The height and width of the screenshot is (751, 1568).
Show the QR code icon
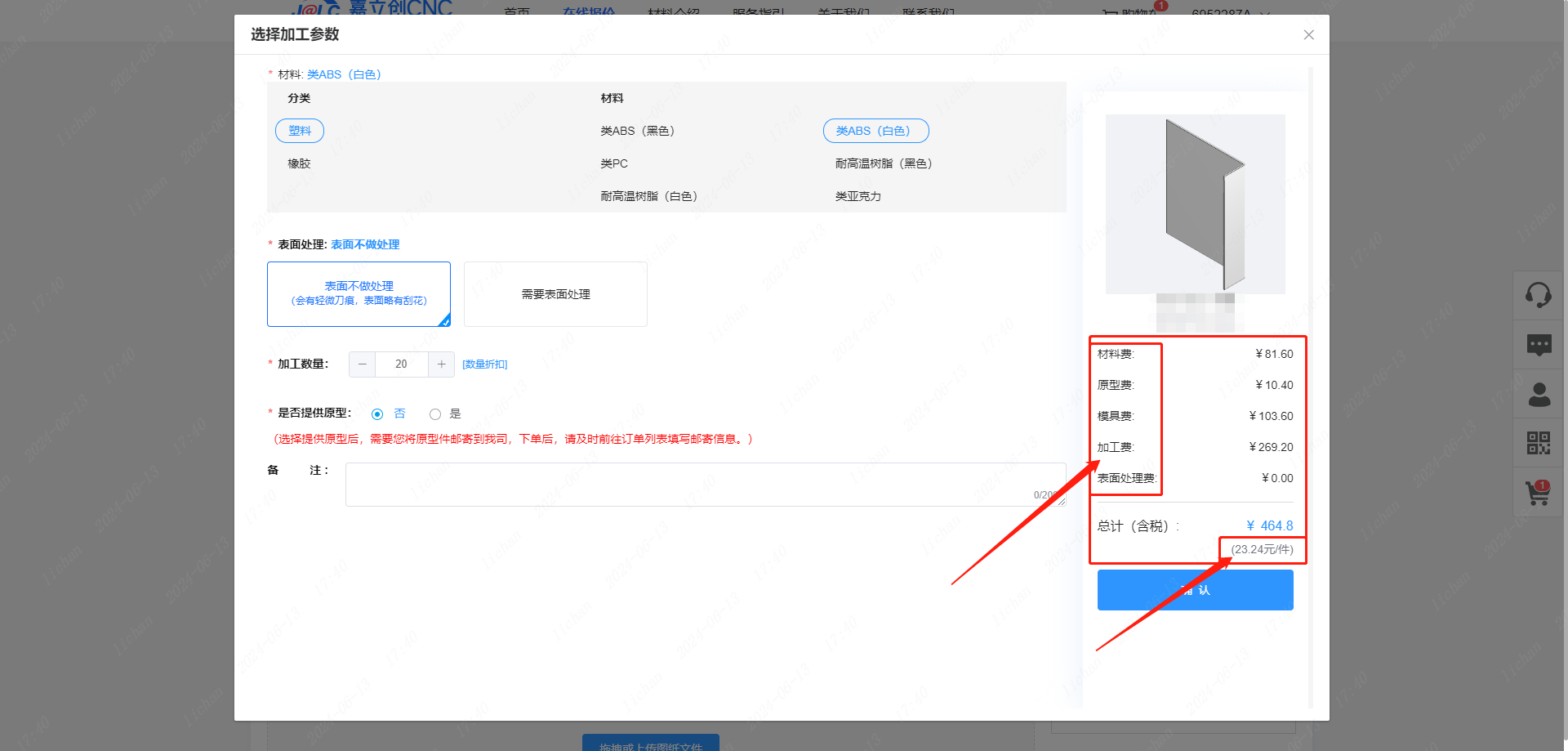[1538, 443]
